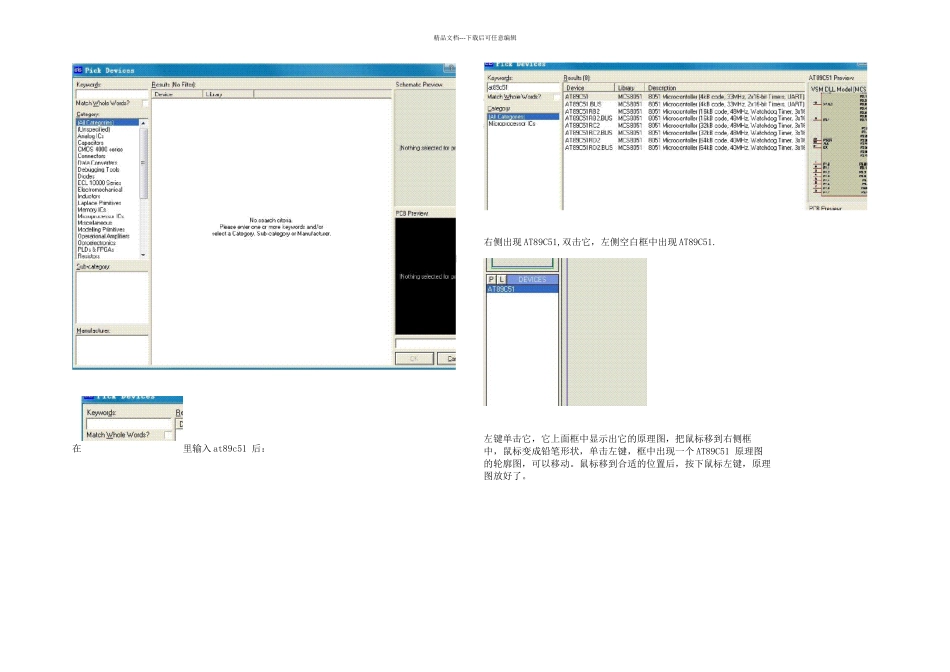Select ECL 10000 Series category
This screenshot has height=672, width=950.
(107, 182)
